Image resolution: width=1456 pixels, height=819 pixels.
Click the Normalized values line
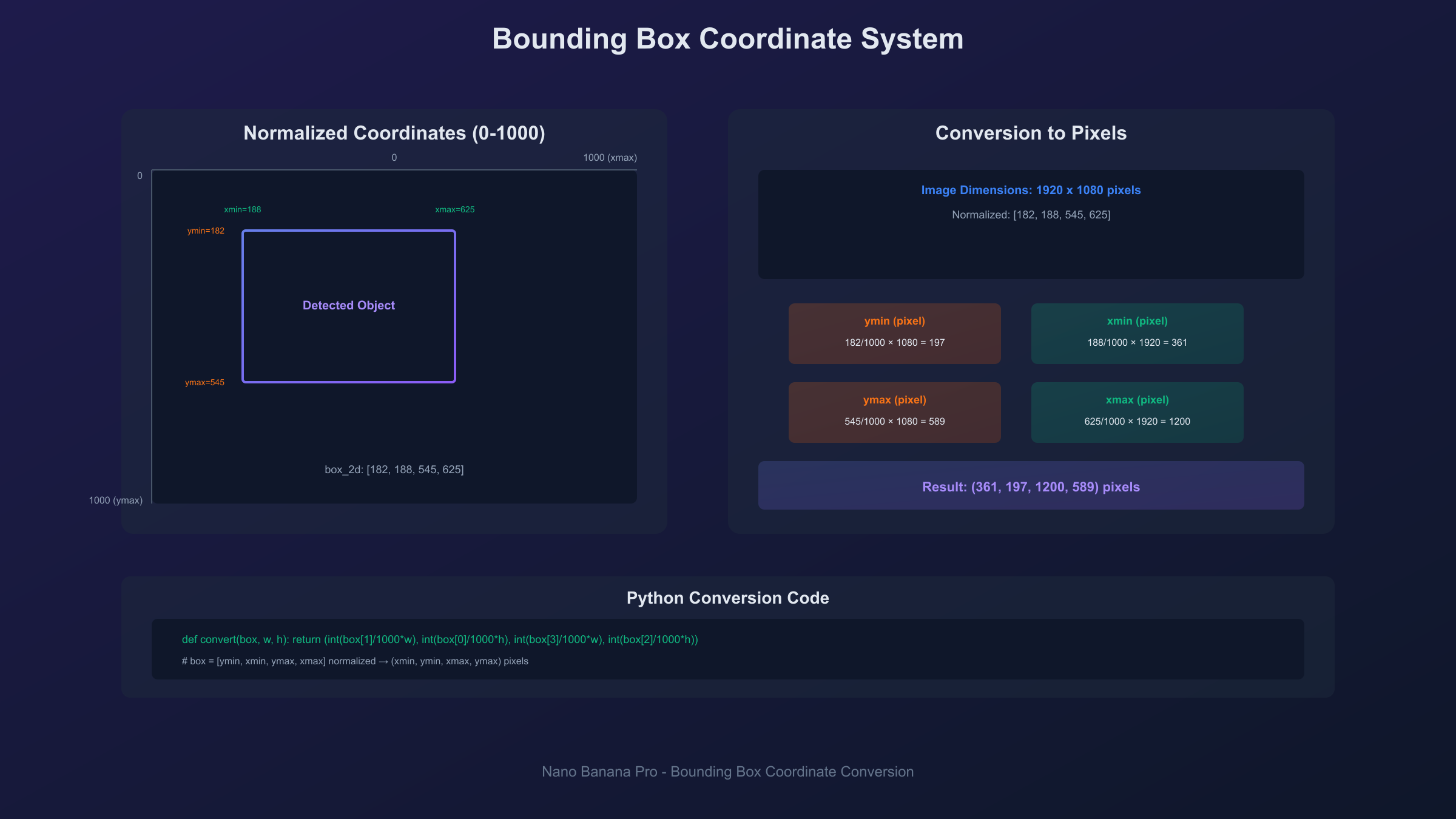tap(1031, 215)
